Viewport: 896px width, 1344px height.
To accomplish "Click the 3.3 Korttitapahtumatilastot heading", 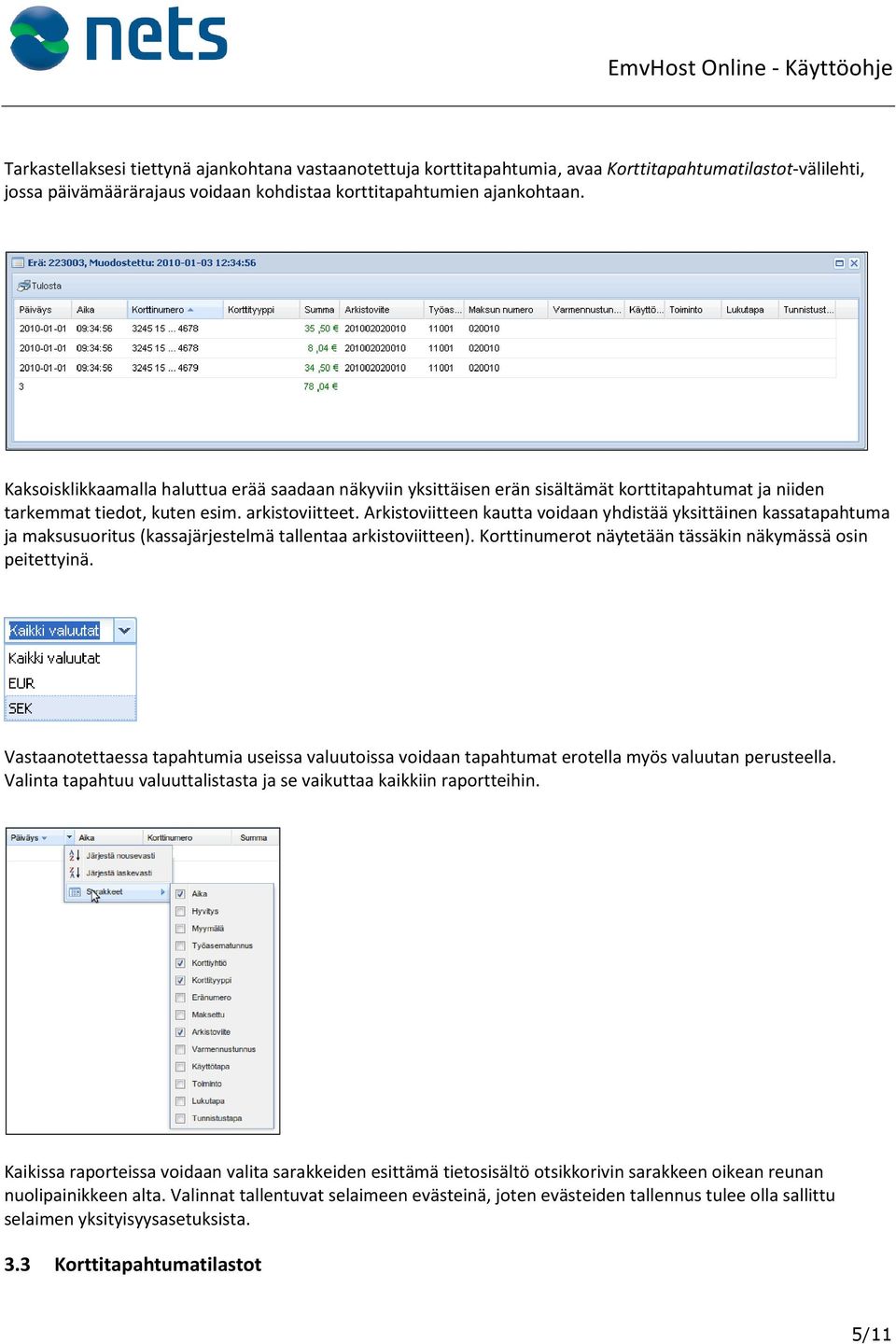I will 133,1265.
